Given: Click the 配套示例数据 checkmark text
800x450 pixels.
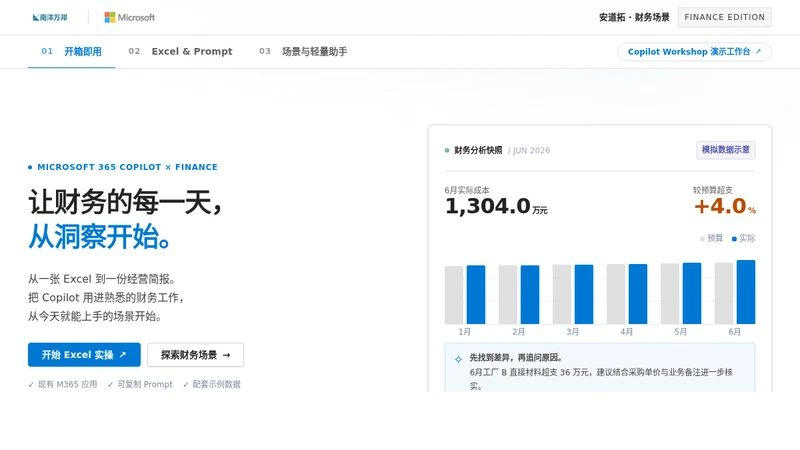Looking at the screenshot, I should click(212, 384).
